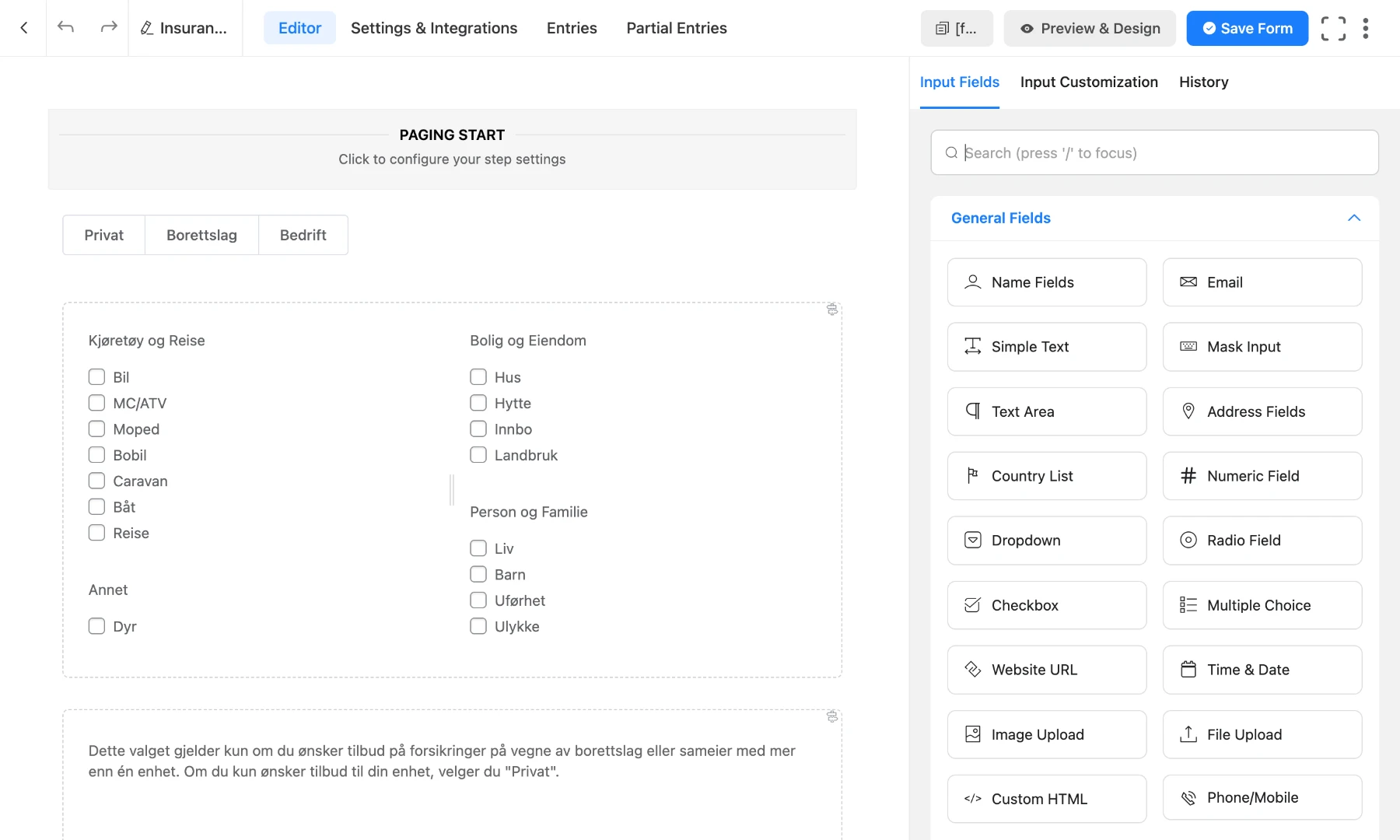The image size is (1400, 840).
Task: Click the Save Form button
Action: (1247, 28)
